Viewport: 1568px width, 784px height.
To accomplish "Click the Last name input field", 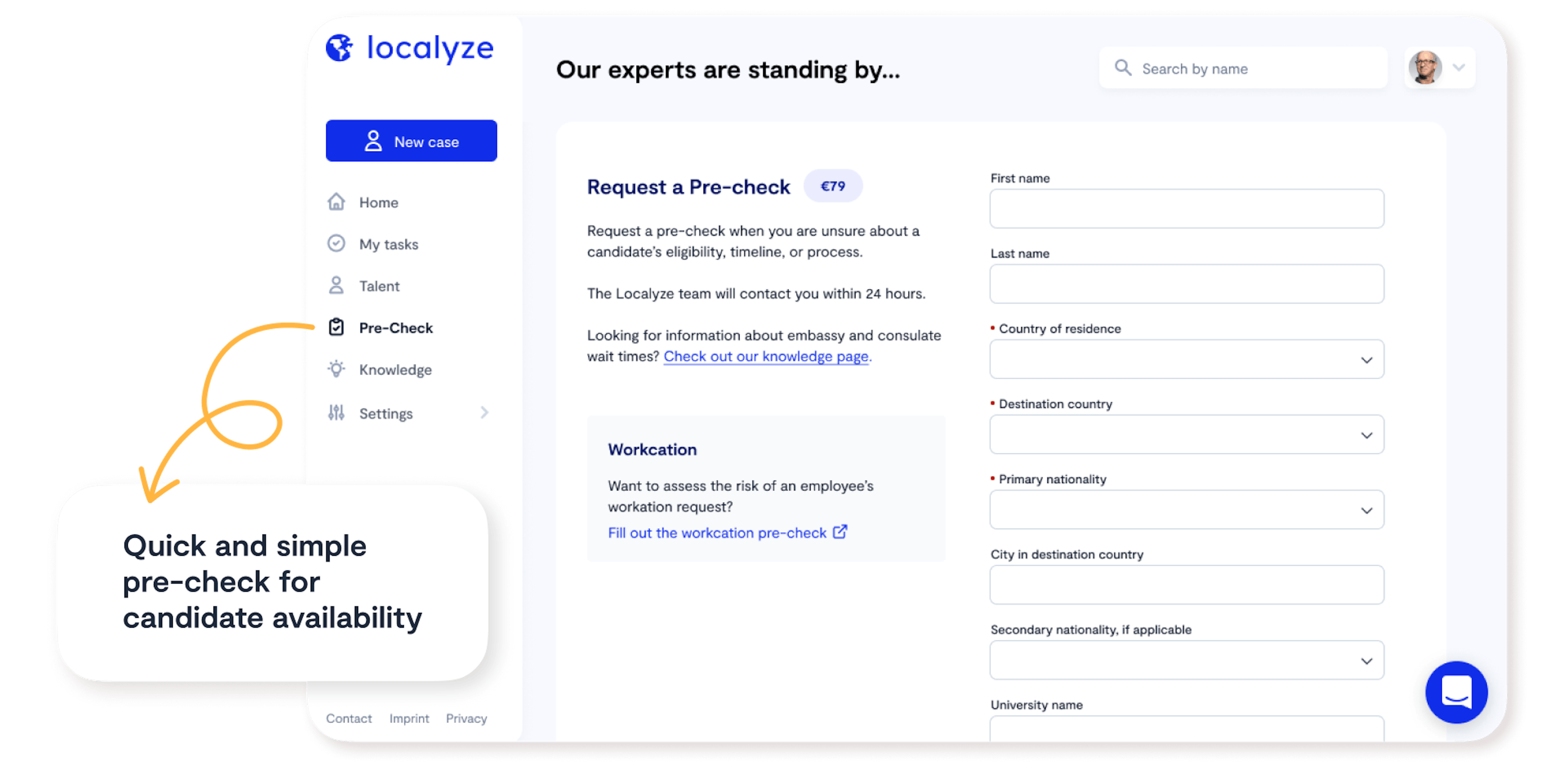I will pos(1186,284).
